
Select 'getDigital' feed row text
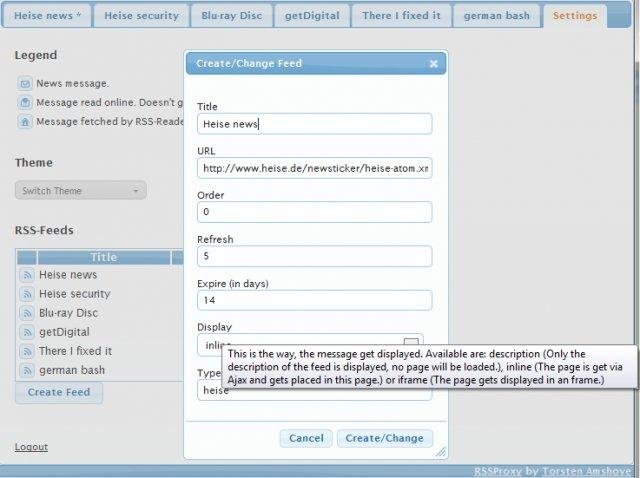[x=64, y=332]
